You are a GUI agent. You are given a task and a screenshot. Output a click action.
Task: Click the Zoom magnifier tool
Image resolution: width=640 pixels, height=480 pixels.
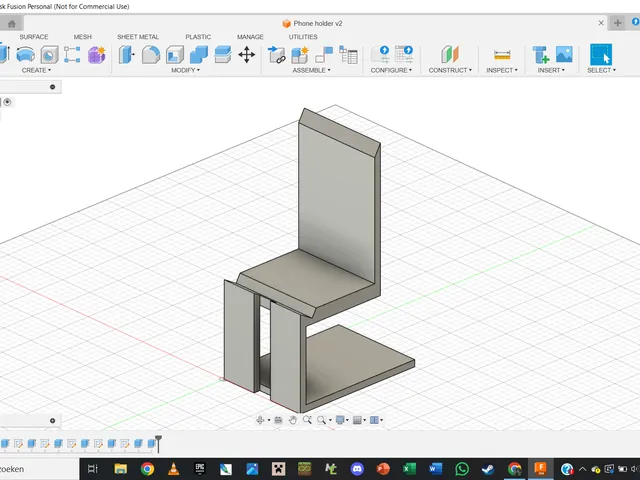point(307,420)
